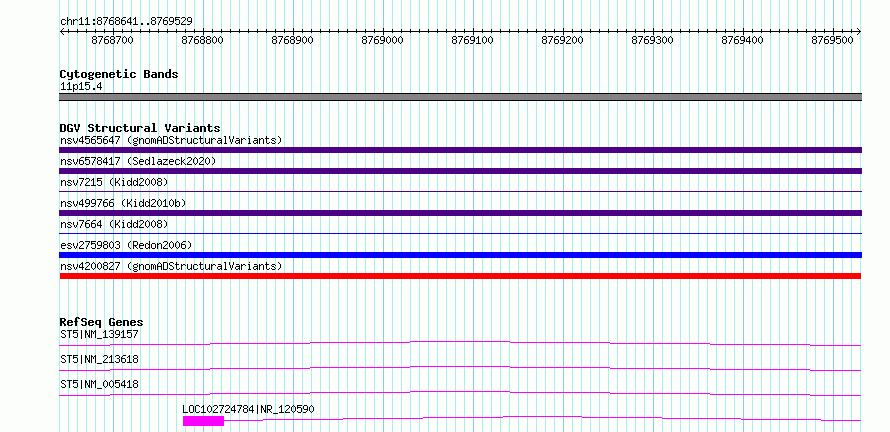Open the RefSeq Genes track heading
This screenshot has height=432, width=890.
pos(102,322)
